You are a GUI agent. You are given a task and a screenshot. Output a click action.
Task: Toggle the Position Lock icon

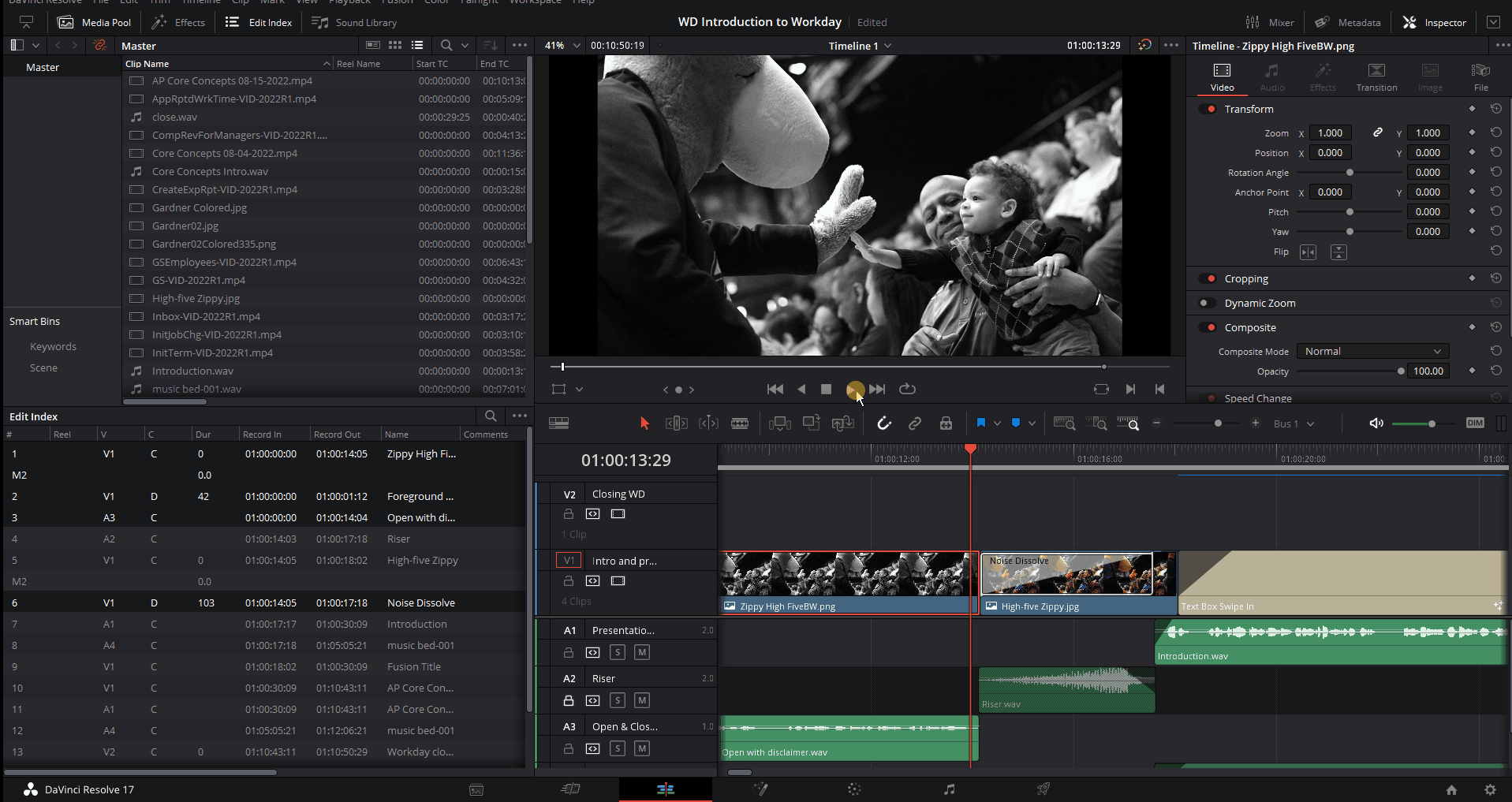(946, 423)
